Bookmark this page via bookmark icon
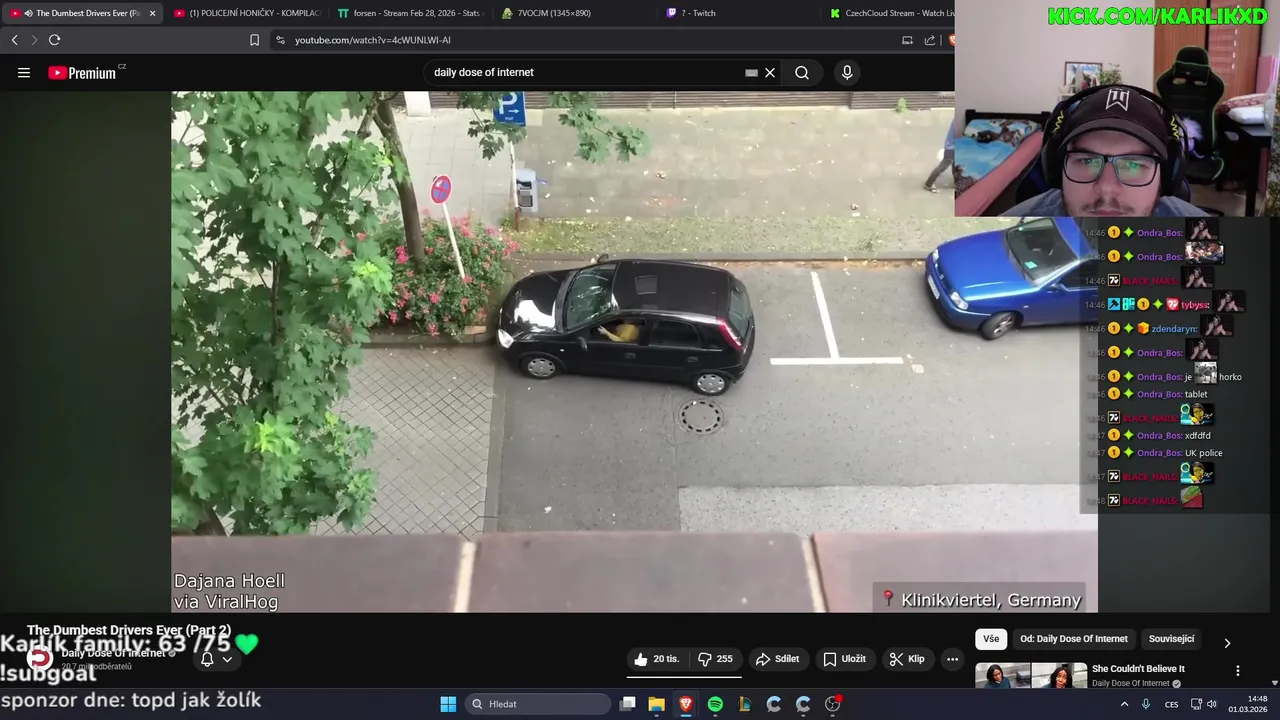This screenshot has width=1280, height=720. pyautogui.click(x=254, y=40)
